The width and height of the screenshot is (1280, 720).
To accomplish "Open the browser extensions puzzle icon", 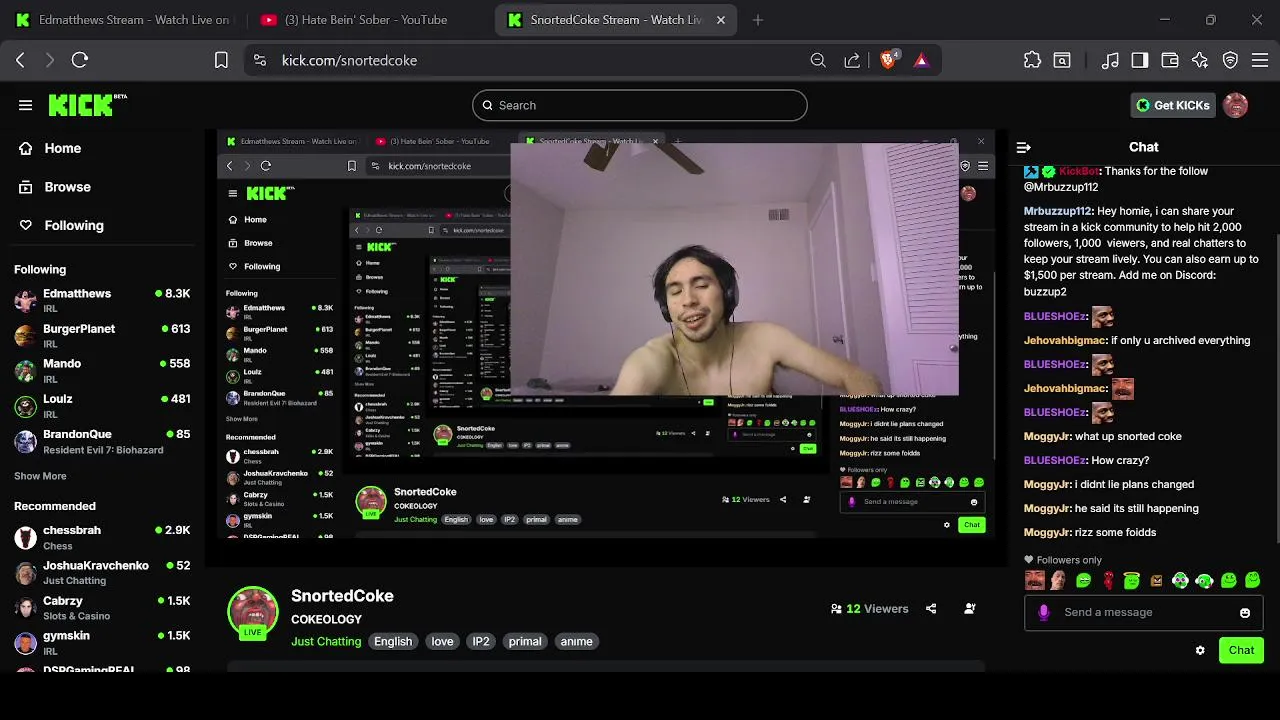I will (x=1032, y=60).
